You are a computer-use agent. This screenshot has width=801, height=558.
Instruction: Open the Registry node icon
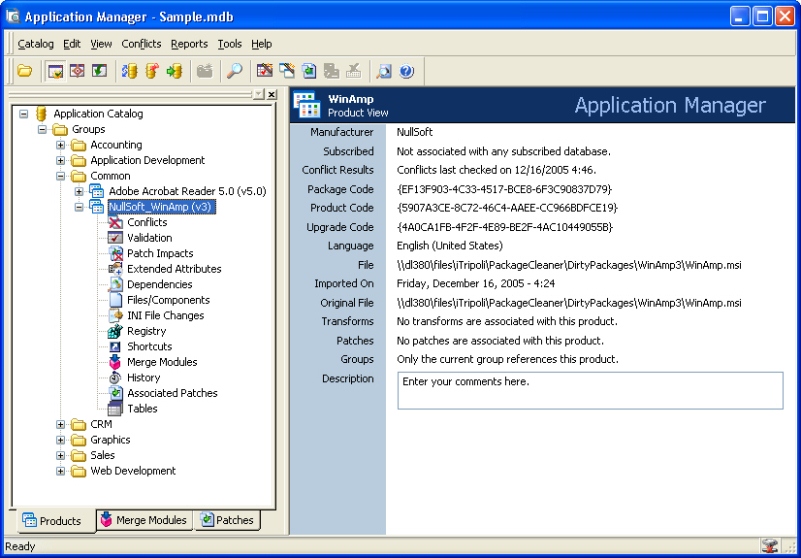click(x=115, y=331)
